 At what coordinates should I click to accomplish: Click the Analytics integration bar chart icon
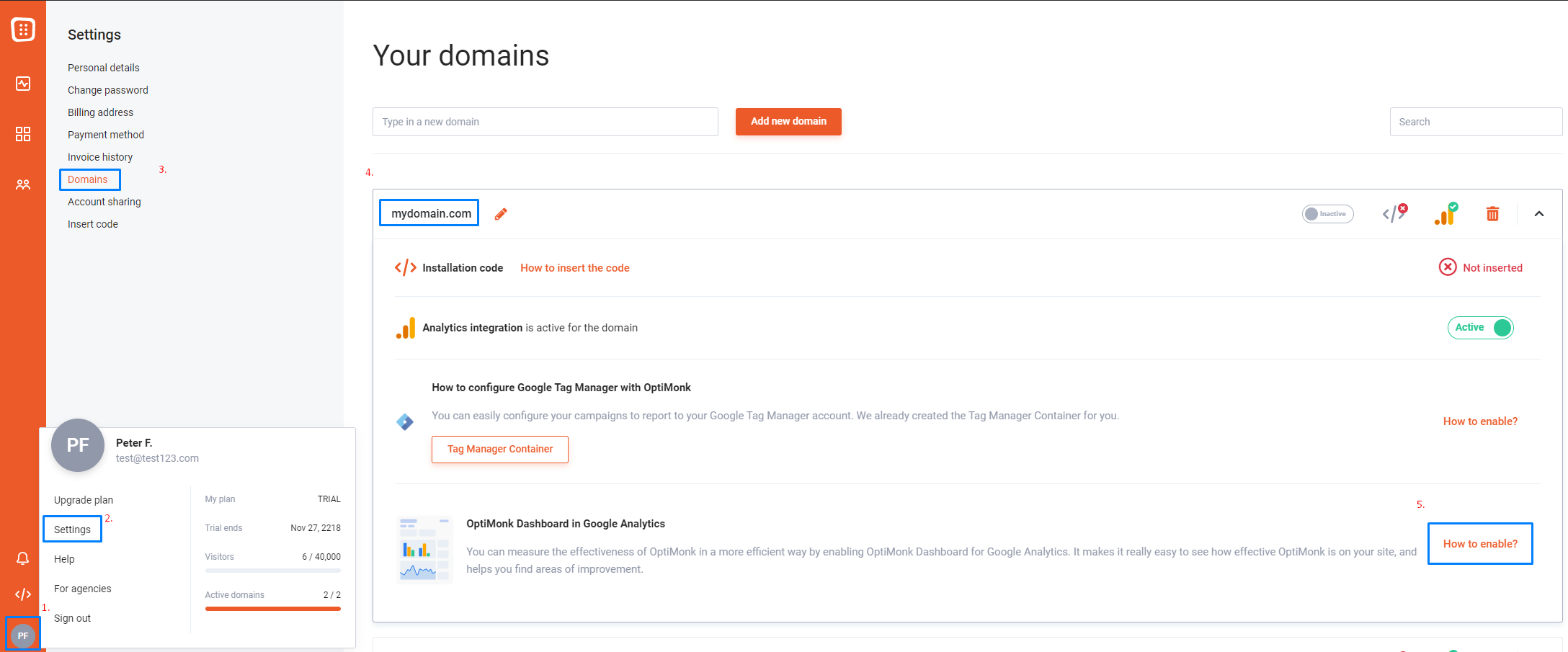tap(406, 328)
